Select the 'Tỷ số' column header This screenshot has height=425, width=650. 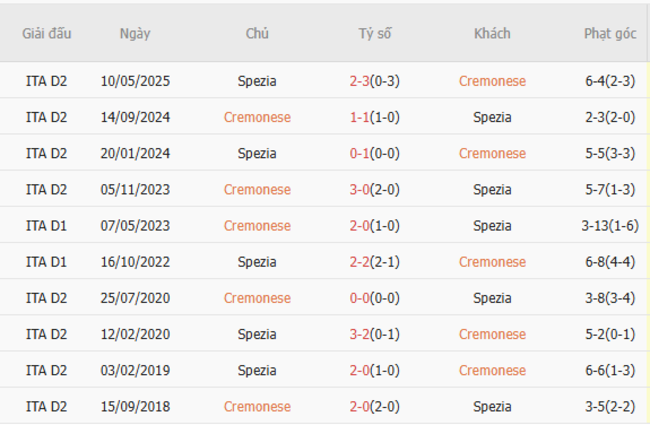pyautogui.click(x=375, y=33)
